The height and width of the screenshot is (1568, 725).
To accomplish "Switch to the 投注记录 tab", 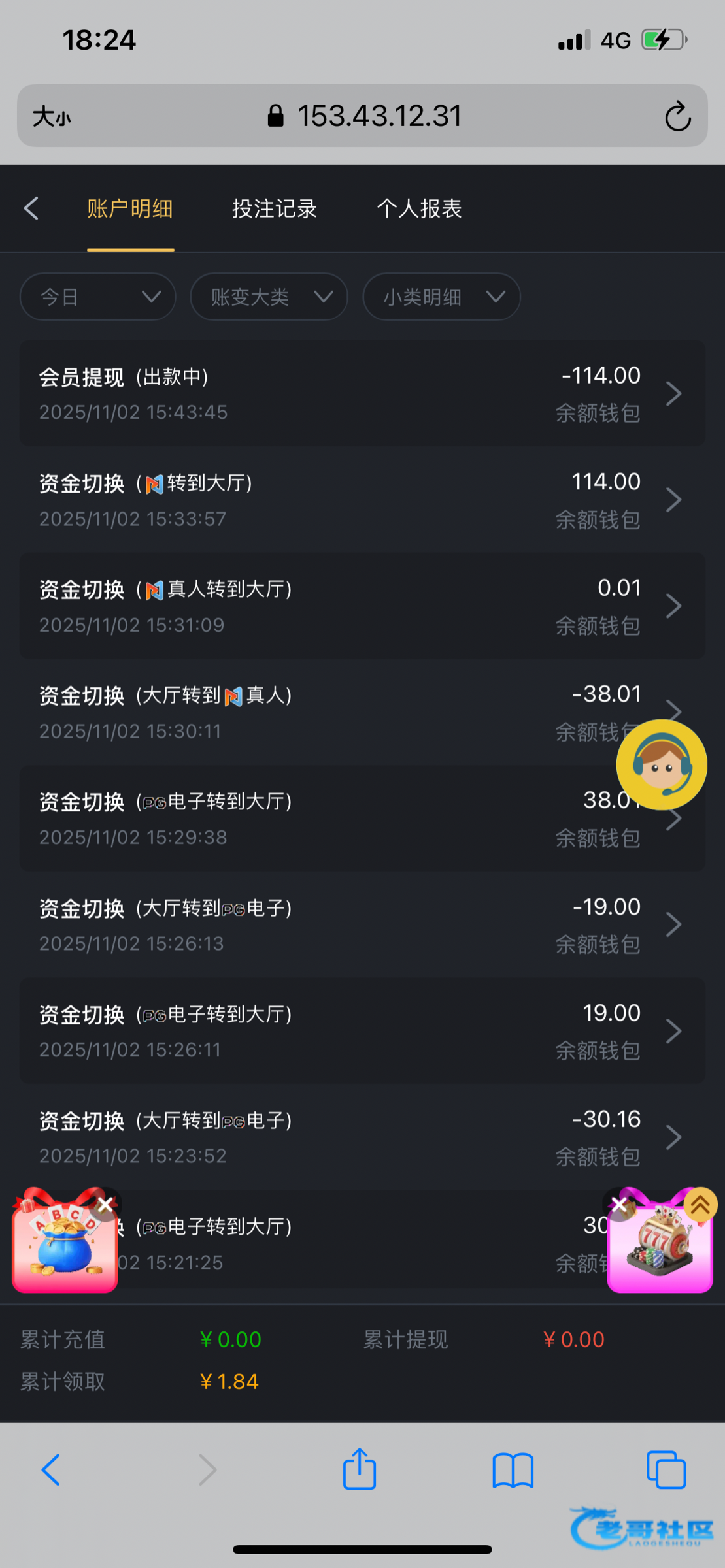I will (275, 208).
